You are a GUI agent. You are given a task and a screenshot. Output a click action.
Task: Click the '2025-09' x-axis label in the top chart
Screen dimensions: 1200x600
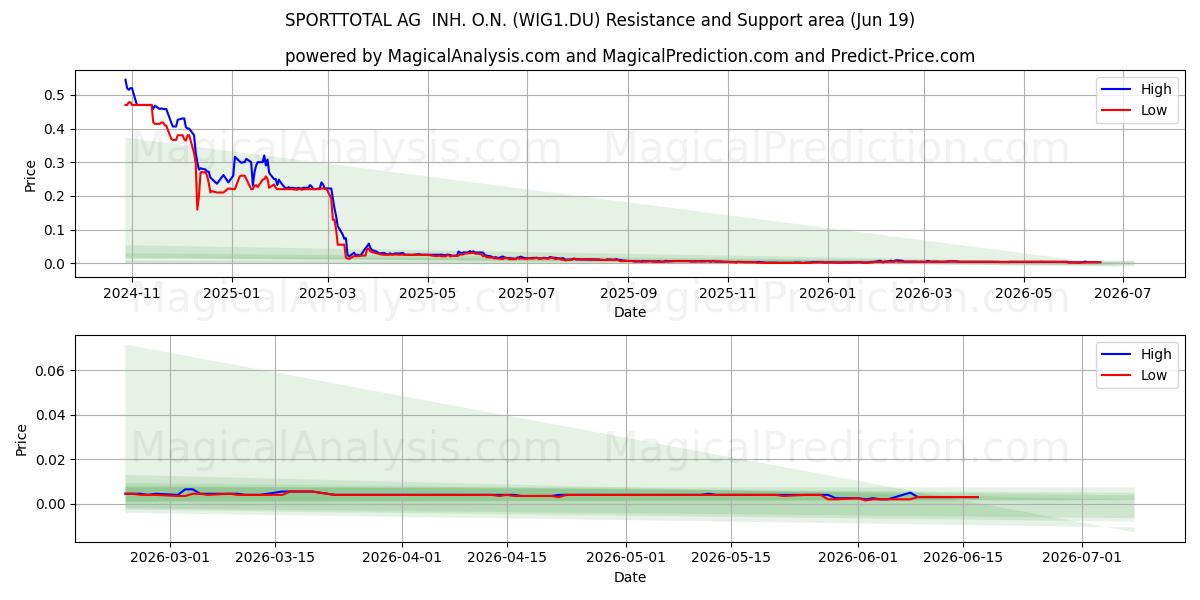click(628, 293)
